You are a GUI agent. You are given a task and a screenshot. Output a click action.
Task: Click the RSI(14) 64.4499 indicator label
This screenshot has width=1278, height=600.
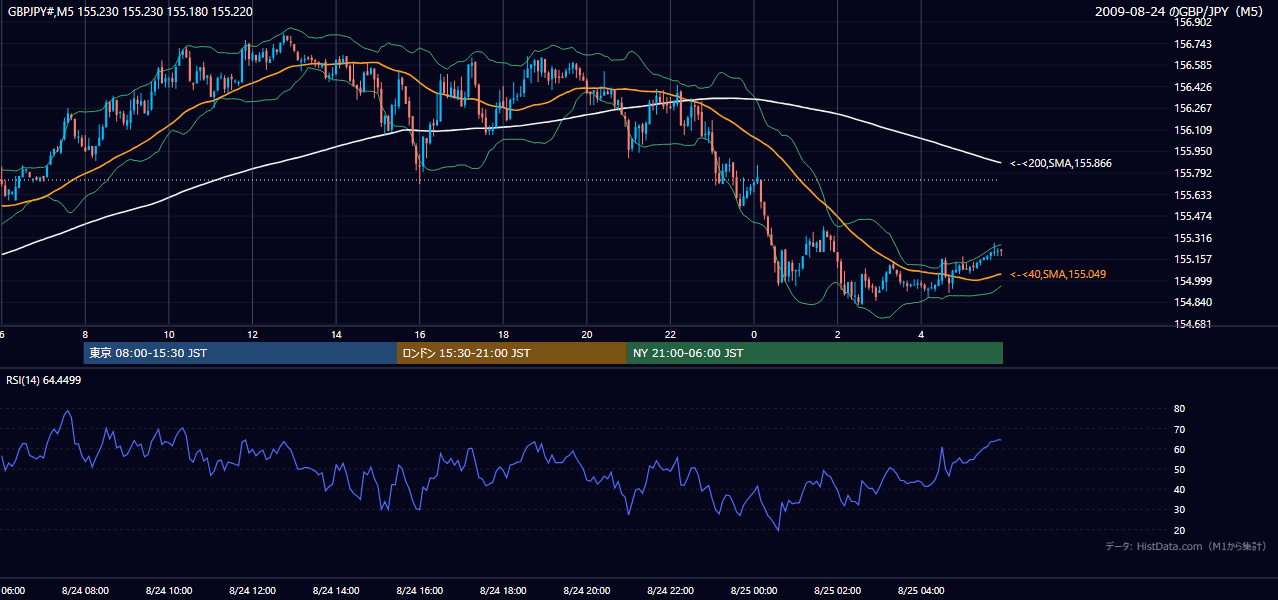[x=44, y=380]
